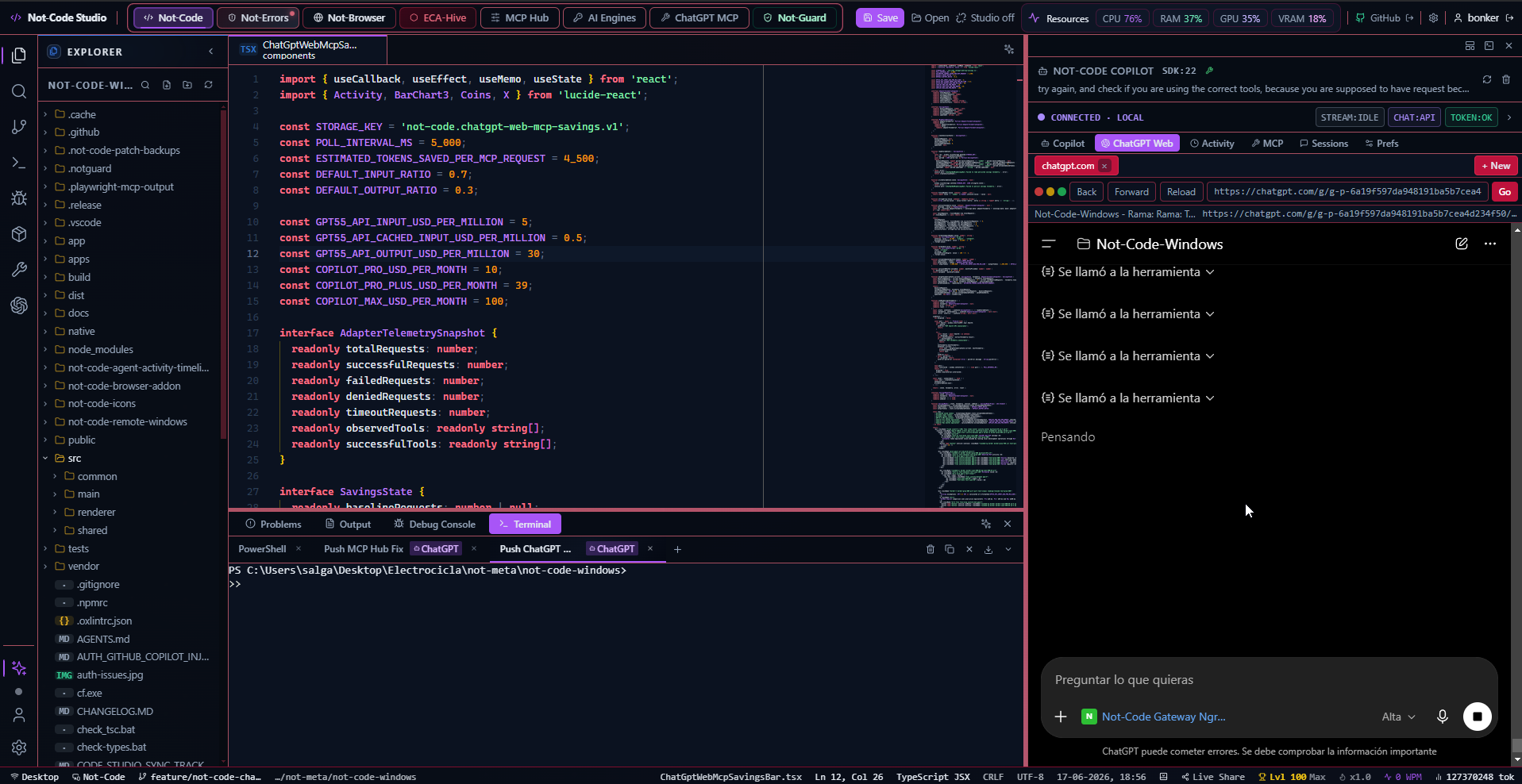
Task: Click the Reload browser button
Action: point(1181,192)
